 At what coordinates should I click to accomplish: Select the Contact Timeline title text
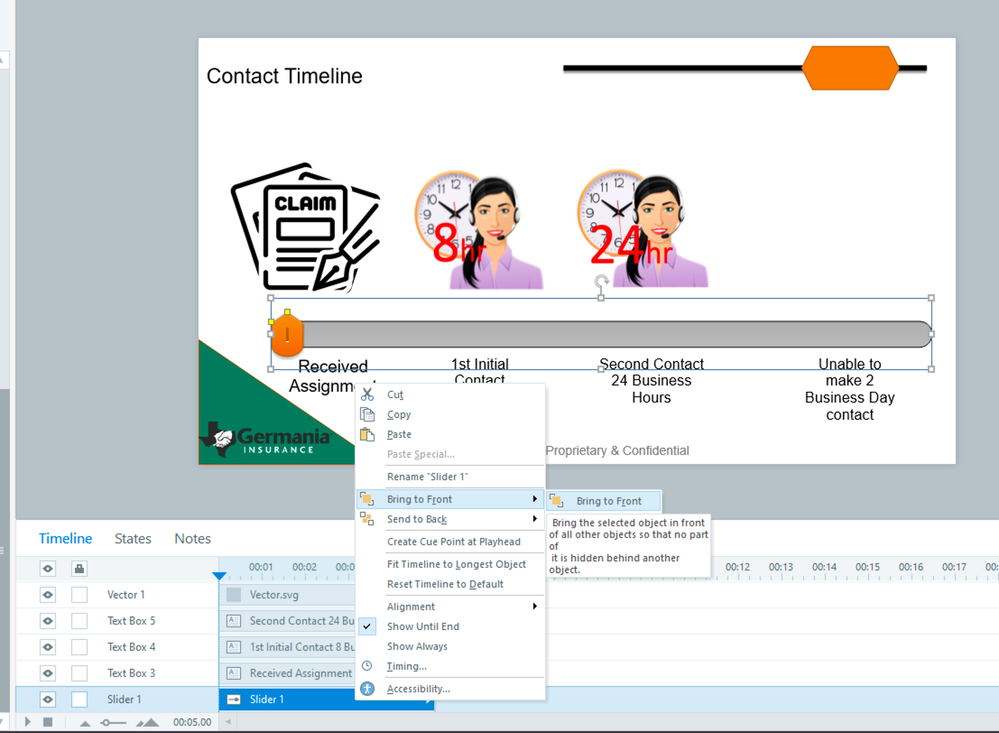[284, 76]
